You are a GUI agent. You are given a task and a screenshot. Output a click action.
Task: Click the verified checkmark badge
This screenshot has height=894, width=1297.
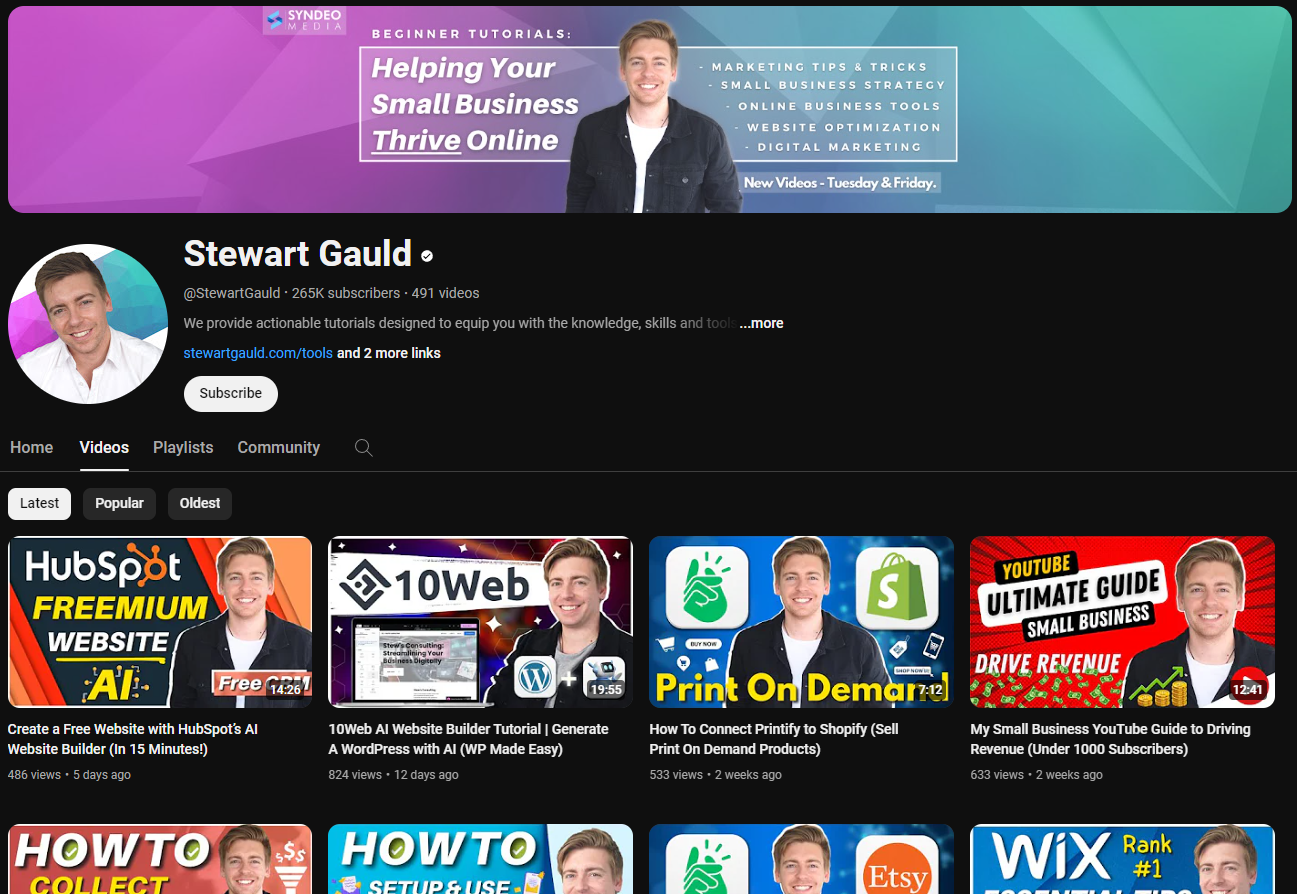pyautogui.click(x=427, y=256)
